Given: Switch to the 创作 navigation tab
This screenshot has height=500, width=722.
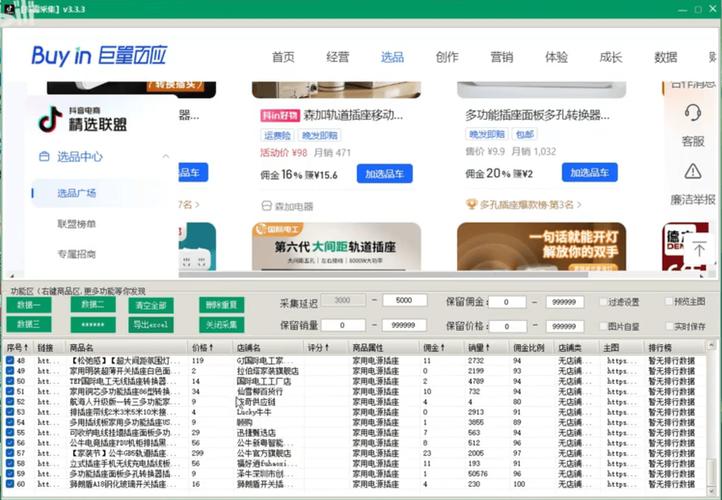Looking at the screenshot, I should click(x=447, y=57).
